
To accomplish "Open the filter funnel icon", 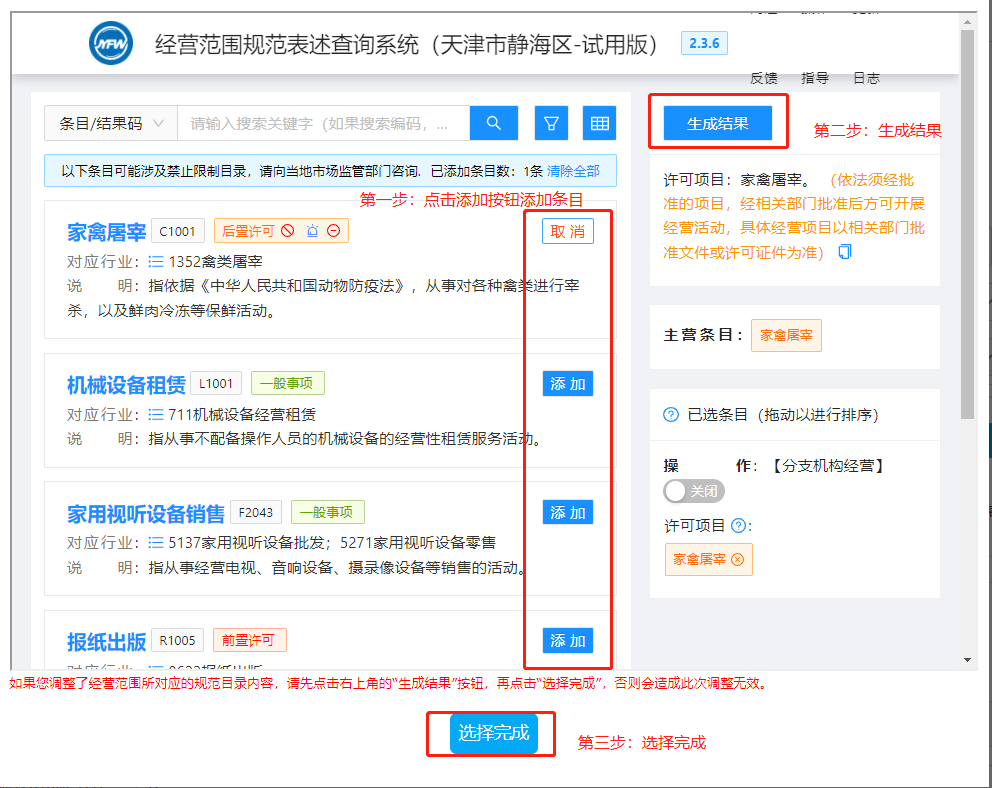I will (551, 122).
